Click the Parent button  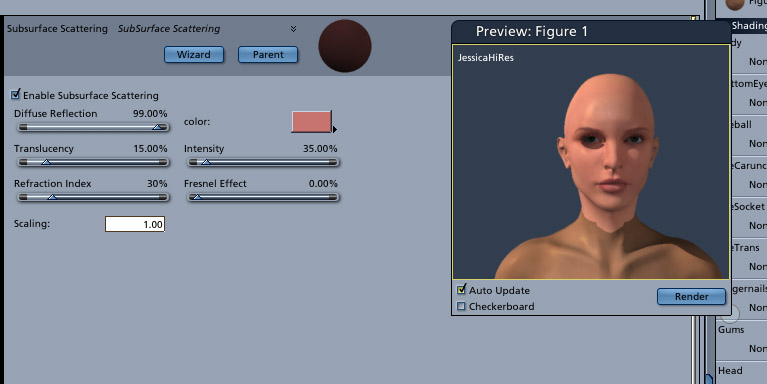[x=268, y=54]
